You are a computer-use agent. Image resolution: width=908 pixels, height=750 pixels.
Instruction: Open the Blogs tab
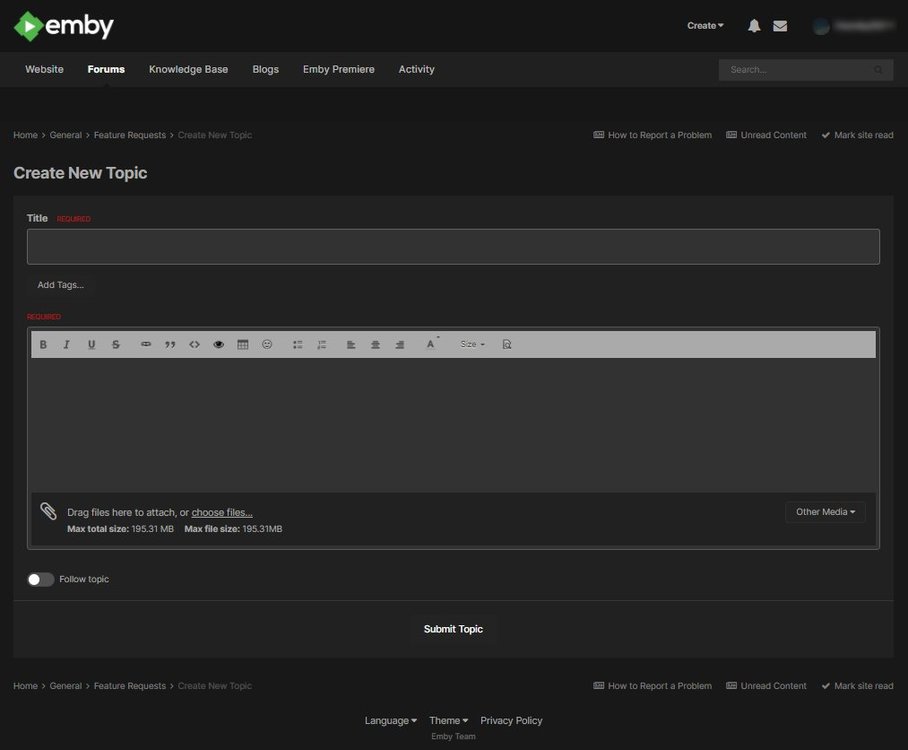pos(266,69)
